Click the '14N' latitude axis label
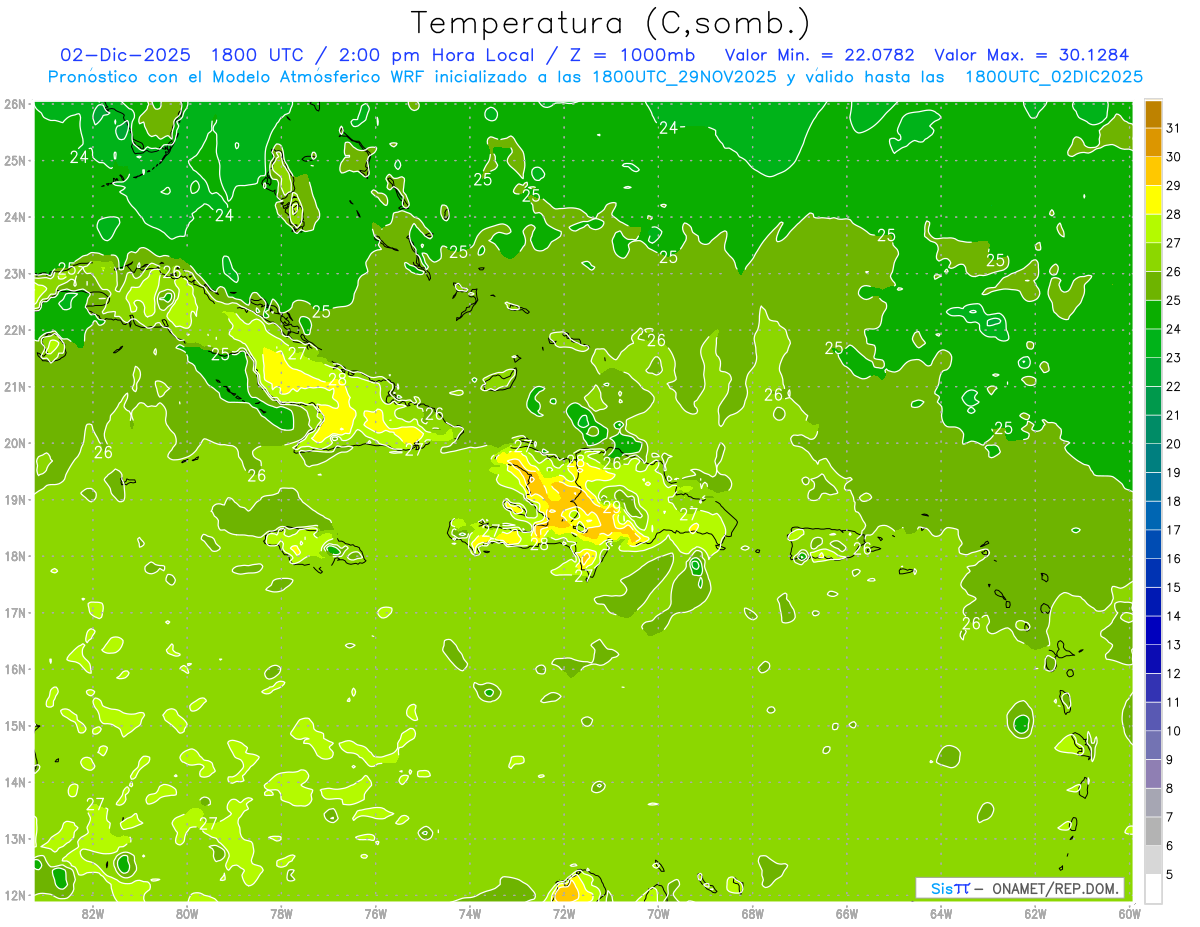This screenshot has width=1200, height=927. pos(14,782)
